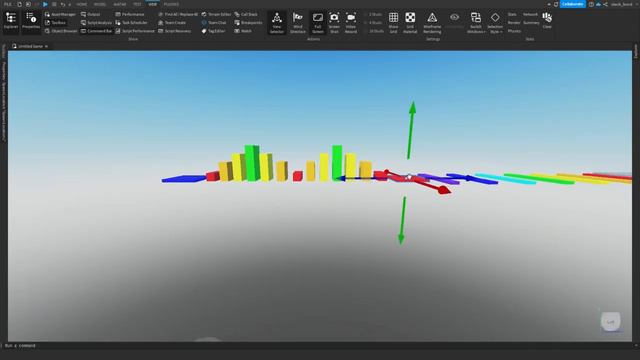Enter Full Screen mode
The height and width of the screenshot is (360, 640).
click(x=318, y=23)
